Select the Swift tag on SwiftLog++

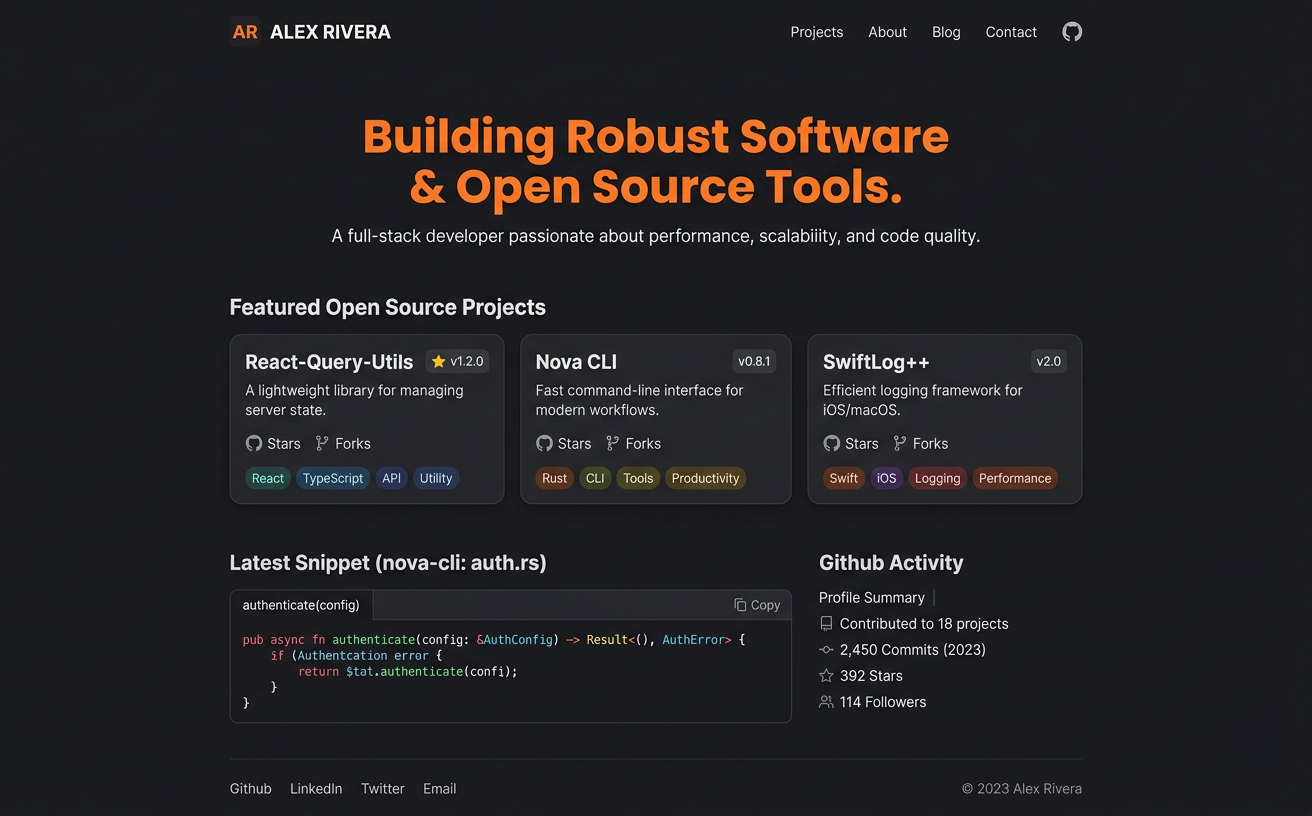[844, 478]
